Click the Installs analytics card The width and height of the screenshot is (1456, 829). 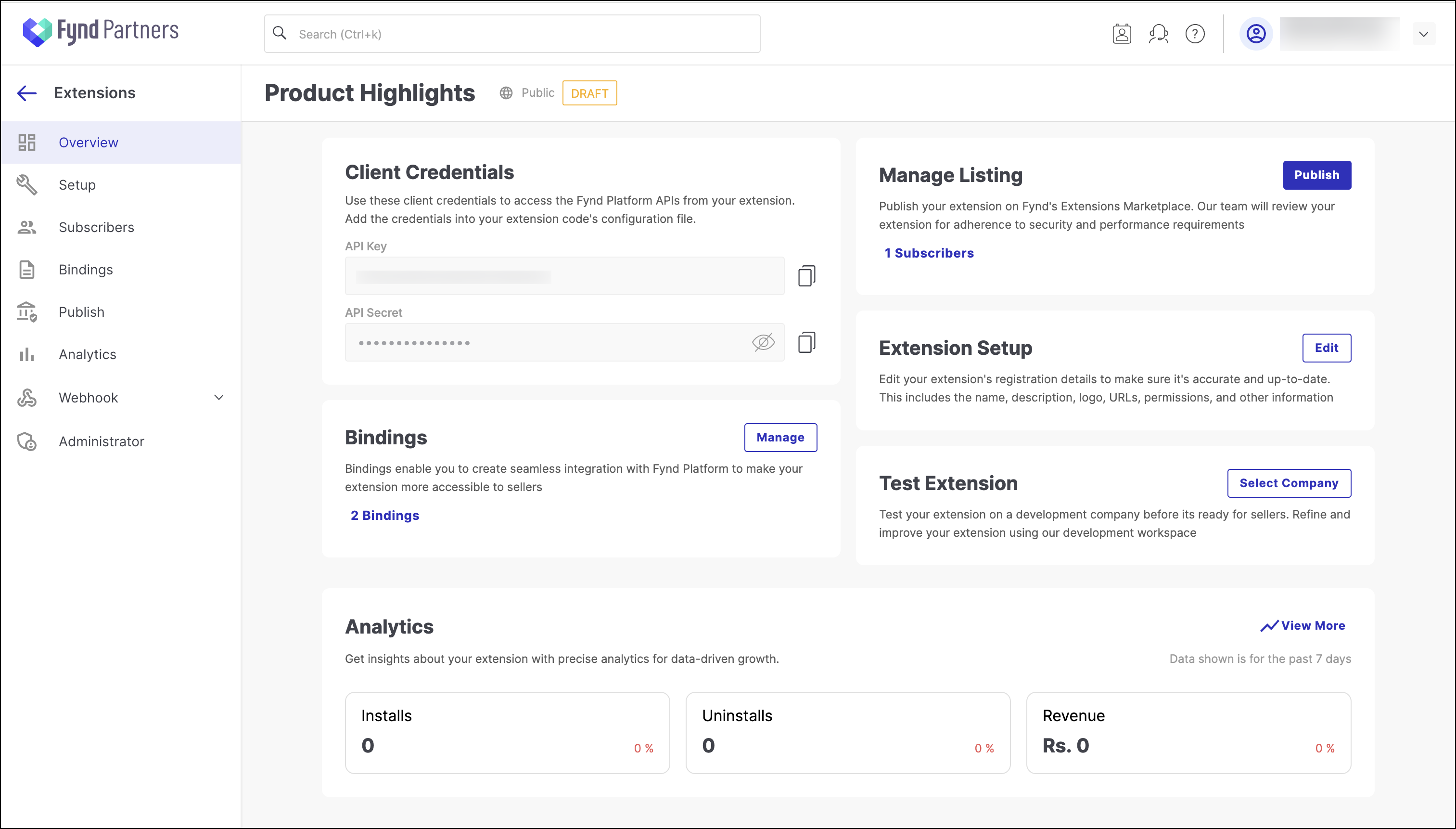(507, 733)
